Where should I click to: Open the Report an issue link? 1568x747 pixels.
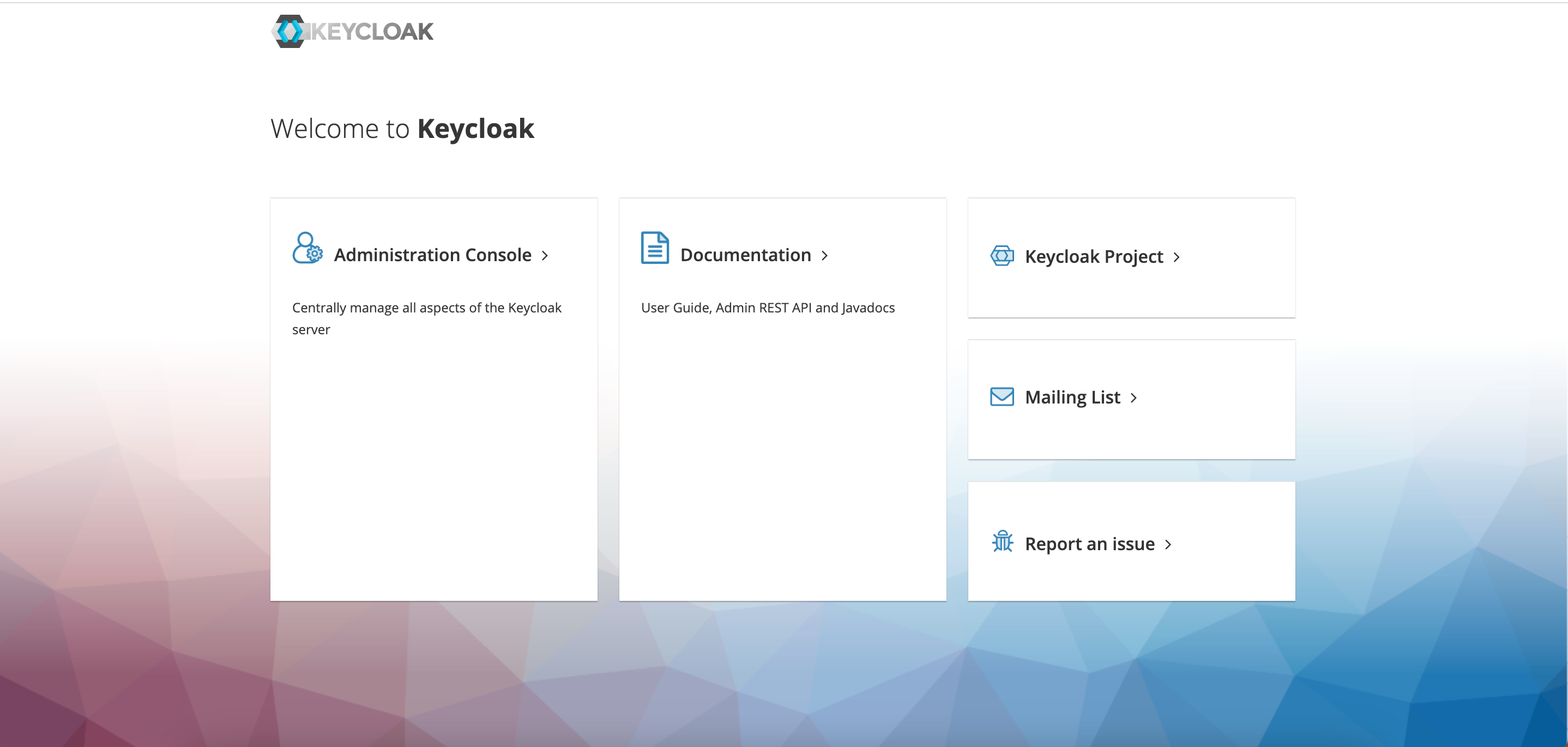[1089, 544]
